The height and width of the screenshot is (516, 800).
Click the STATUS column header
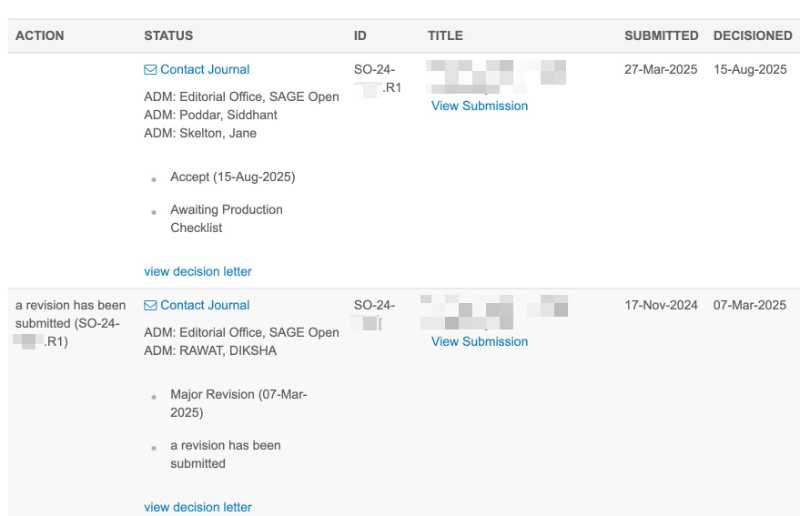tap(169, 36)
